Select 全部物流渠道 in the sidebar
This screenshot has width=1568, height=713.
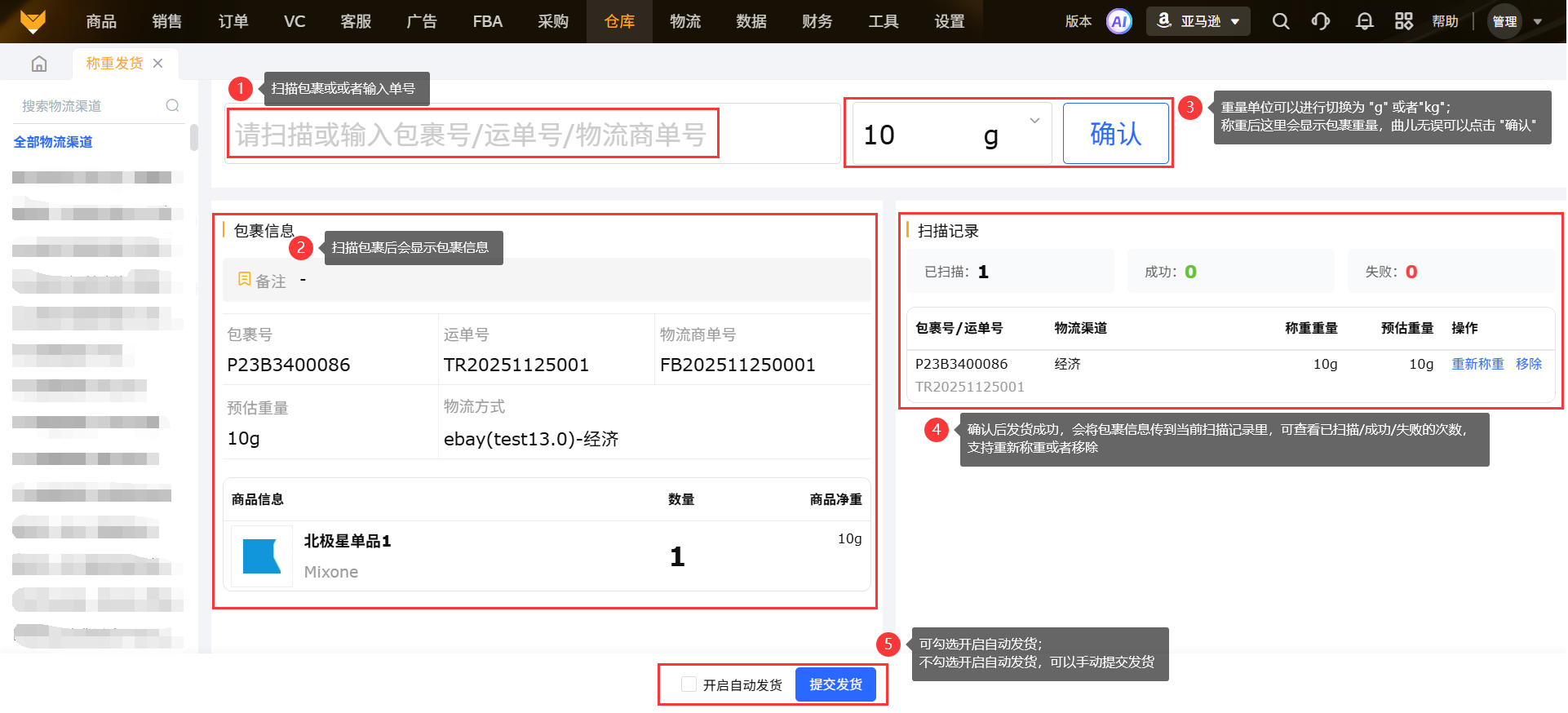53,142
